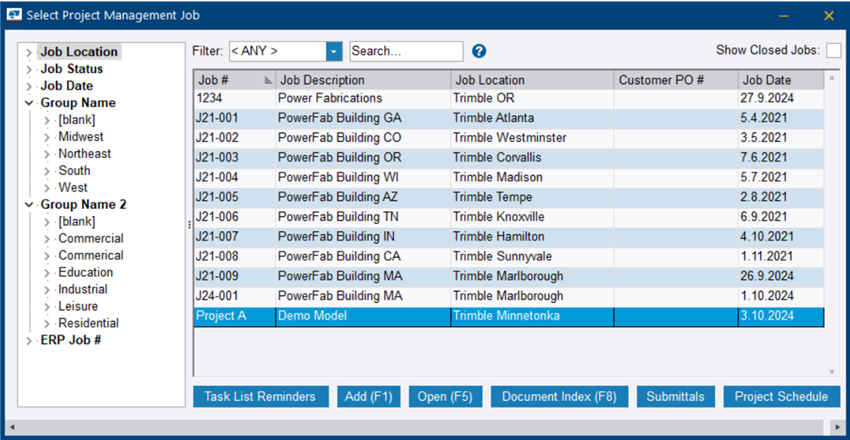This screenshot has height=440, width=850.
Task: Expand the Midwest group node
Action: click(x=46, y=137)
